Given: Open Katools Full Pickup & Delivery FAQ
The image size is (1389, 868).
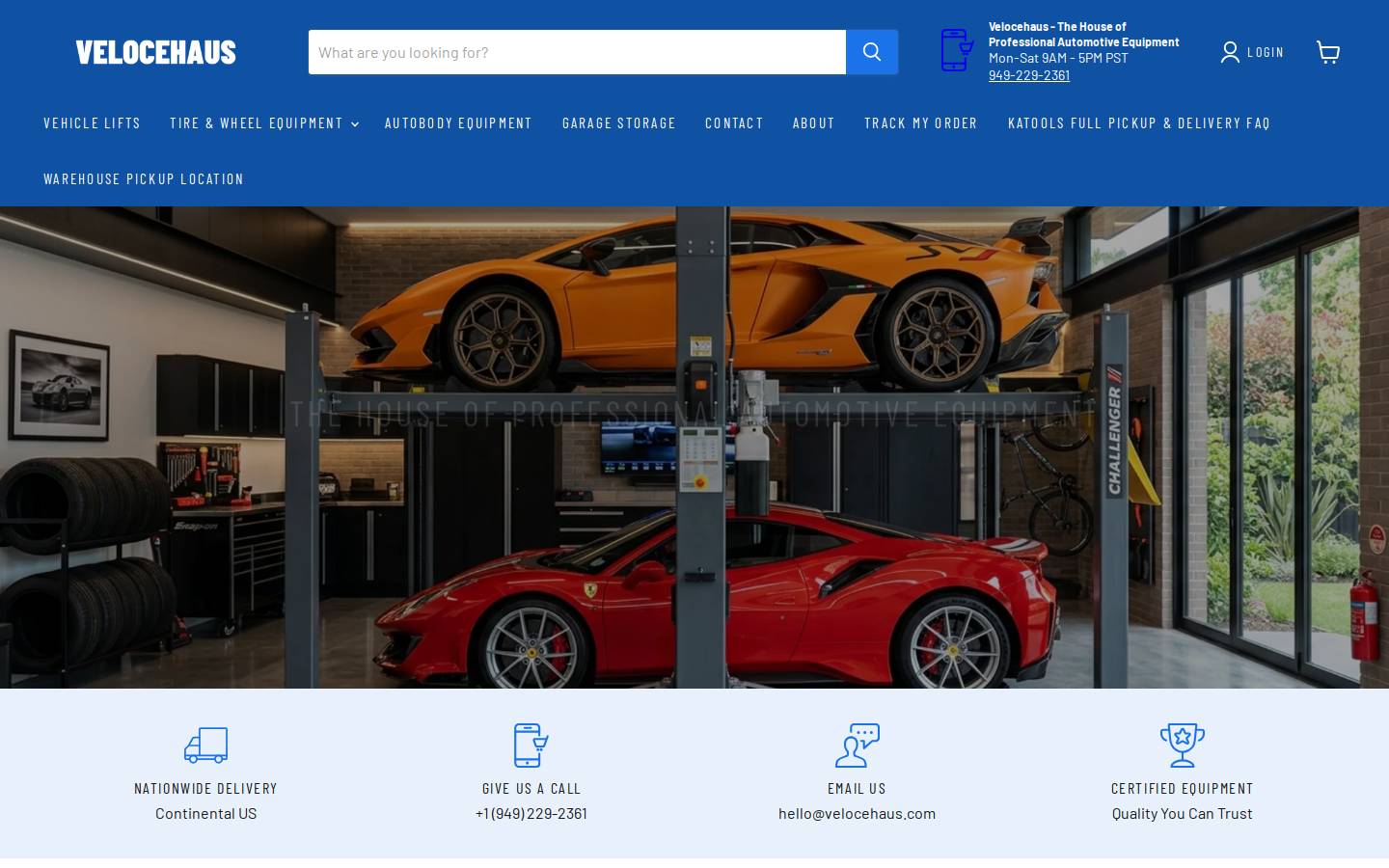Looking at the screenshot, I should (1139, 122).
